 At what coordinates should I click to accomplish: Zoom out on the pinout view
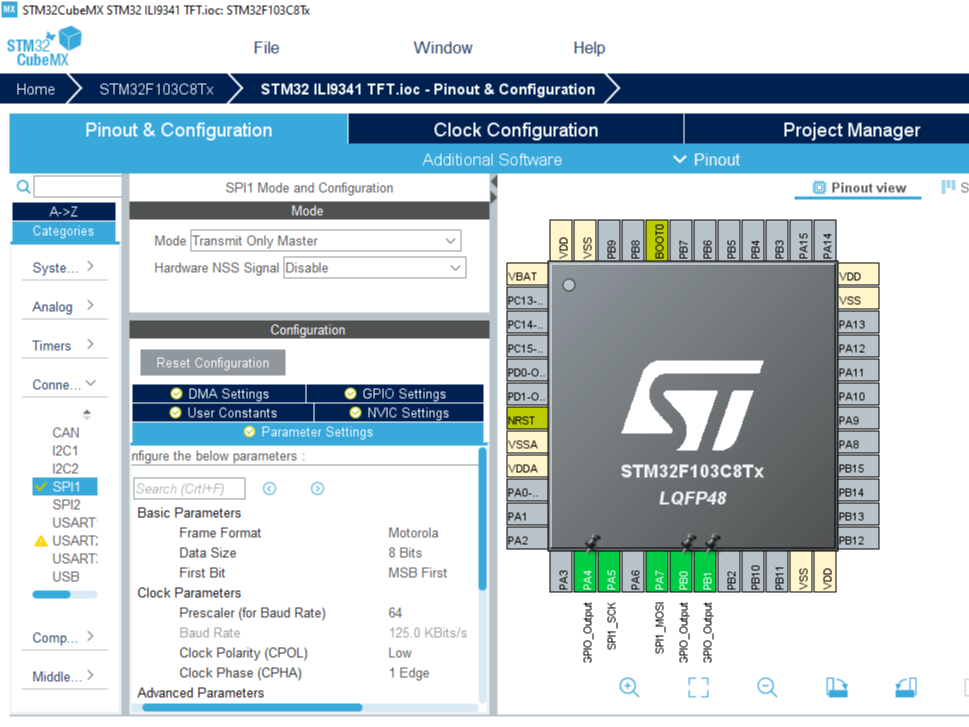pyautogui.click(x=766, y=687)
